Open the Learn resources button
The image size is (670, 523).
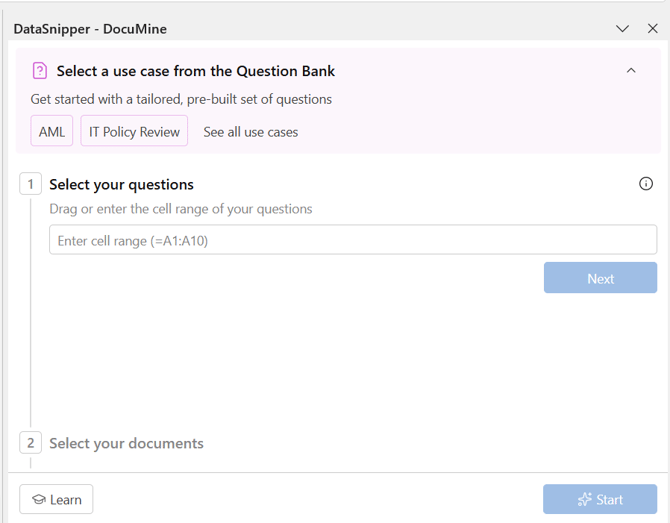click(56, 499)
